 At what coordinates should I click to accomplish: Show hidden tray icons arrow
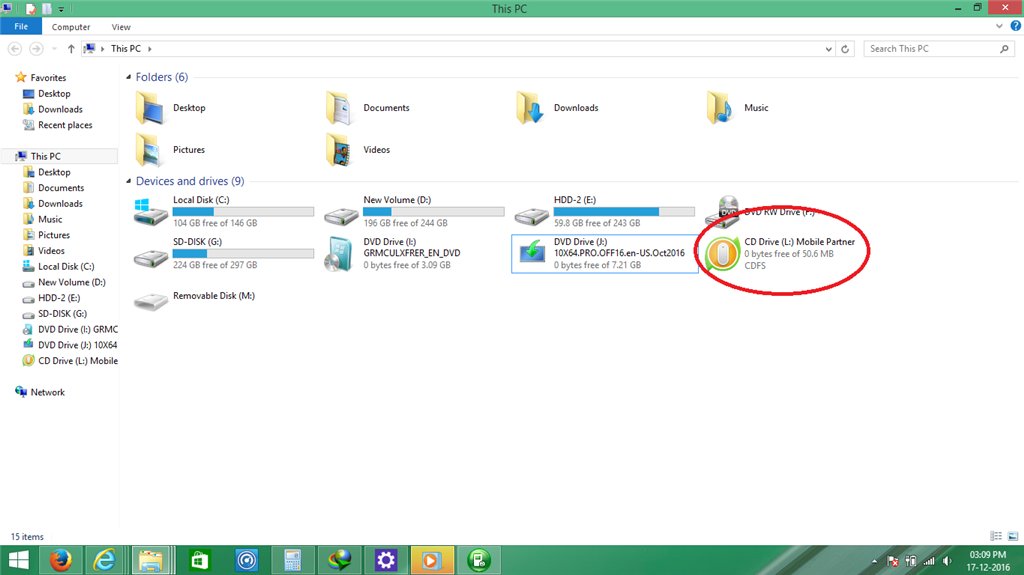(x=874, y=561)
